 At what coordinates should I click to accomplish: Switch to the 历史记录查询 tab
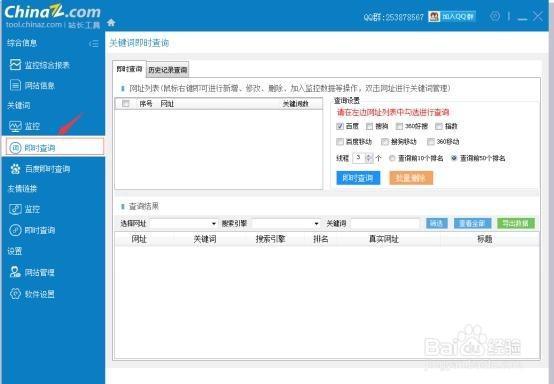[167, 70]
